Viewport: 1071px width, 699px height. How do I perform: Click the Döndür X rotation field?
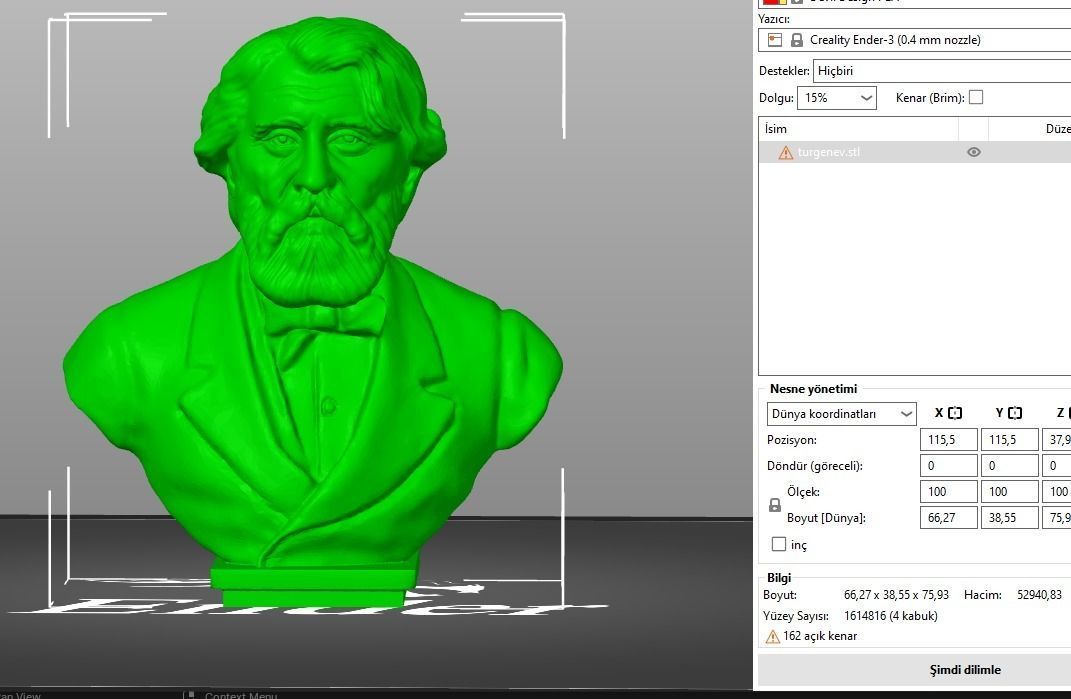coord(949,465)
